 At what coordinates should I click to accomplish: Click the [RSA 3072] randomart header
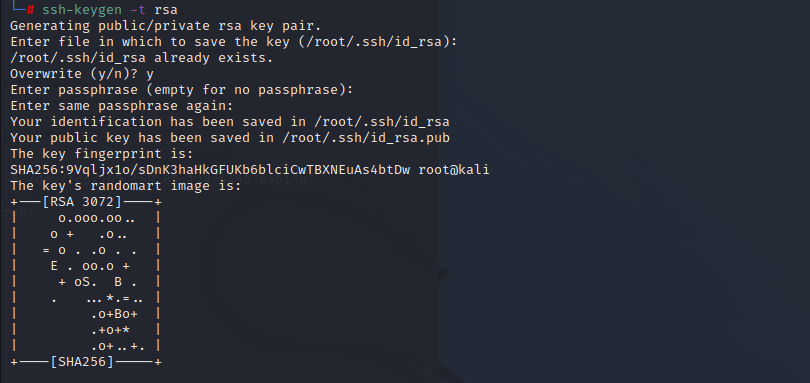pos(82,202)
